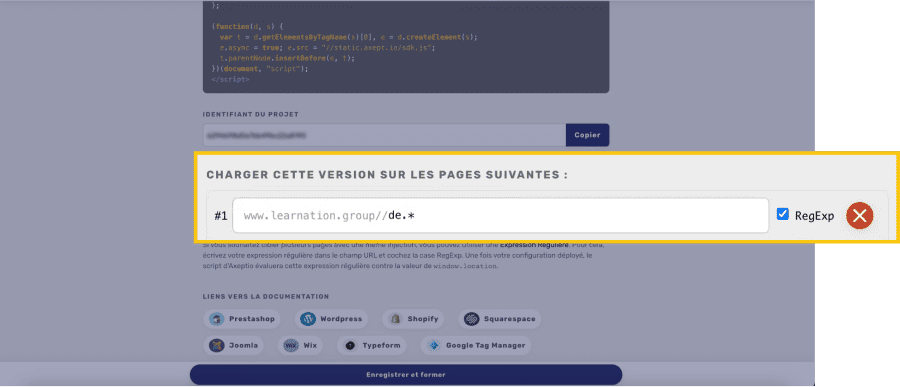
Task: Click the Wix logo icon
Action: click(x=292, y=346)
